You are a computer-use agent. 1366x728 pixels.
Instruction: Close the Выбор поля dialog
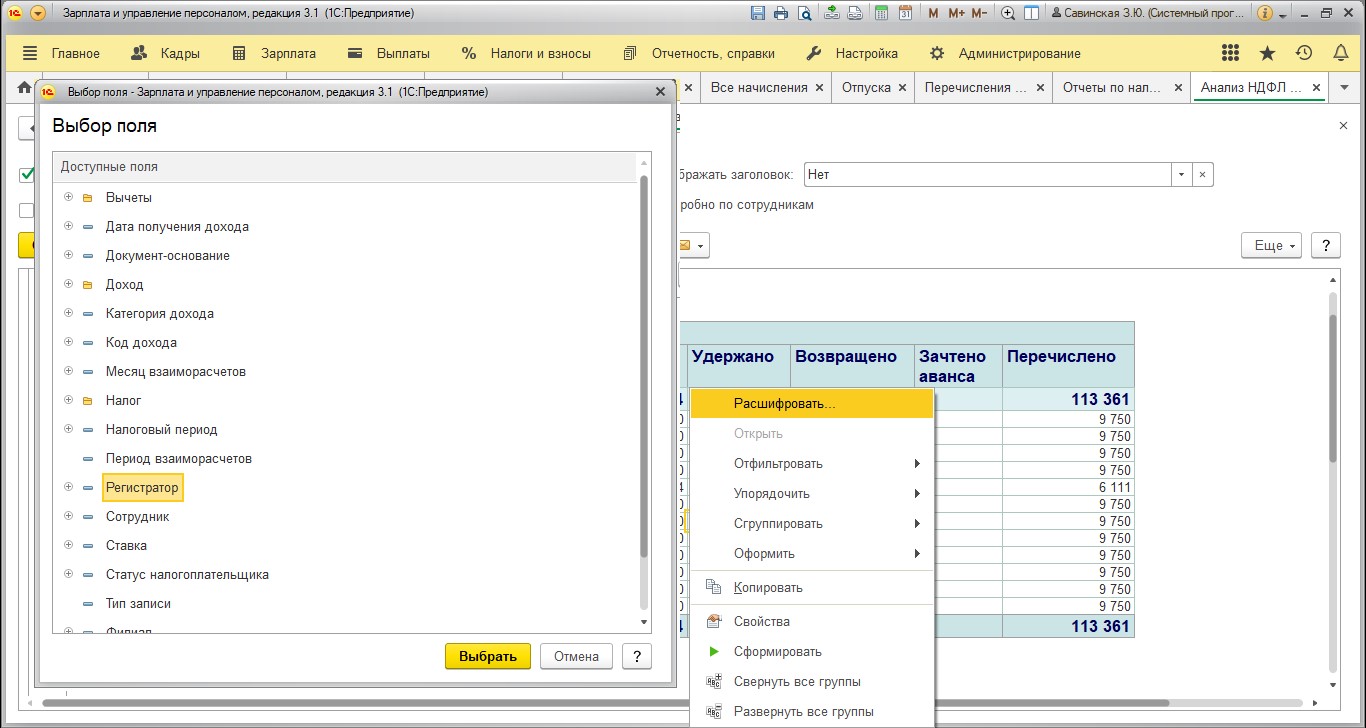[x=659, y=91]
